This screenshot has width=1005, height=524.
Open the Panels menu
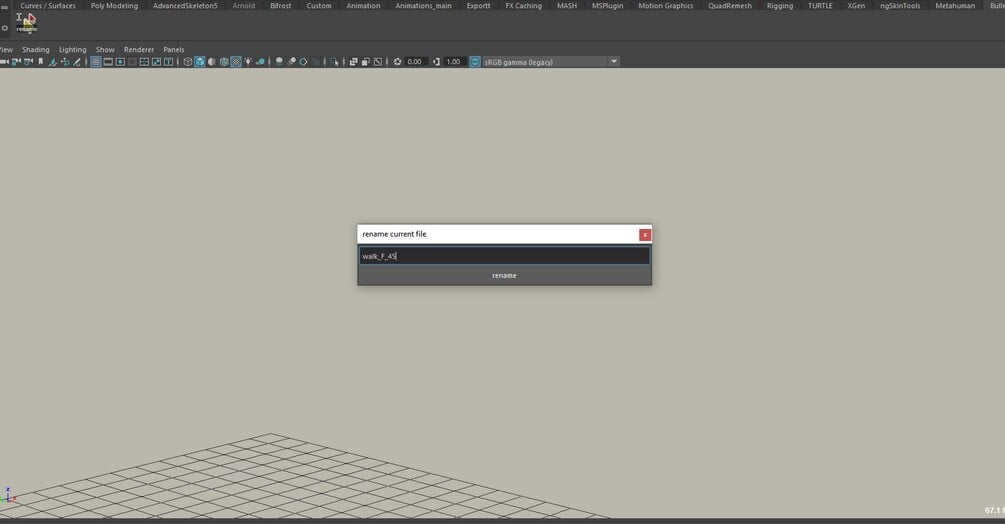(x=174, y=49)
